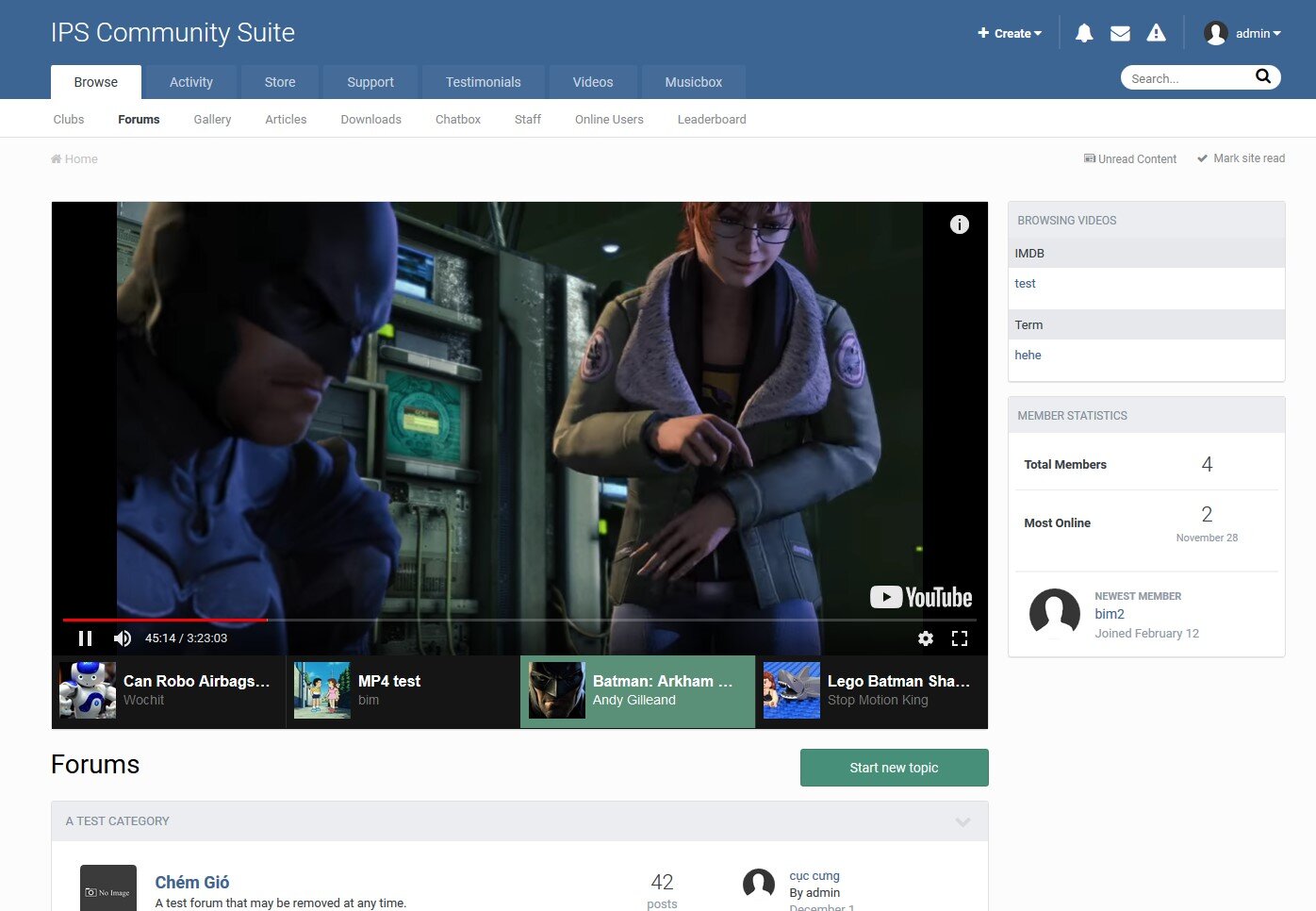Collapse the A Test Category section
Screen dimensions: 1316x911
(962, 821)
